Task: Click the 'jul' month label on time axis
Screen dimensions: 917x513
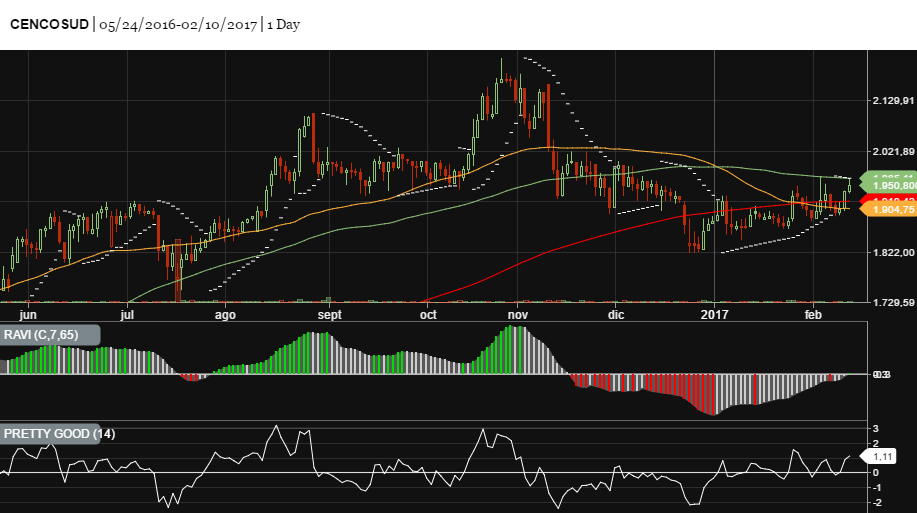Action: click(x=127, y=315)
